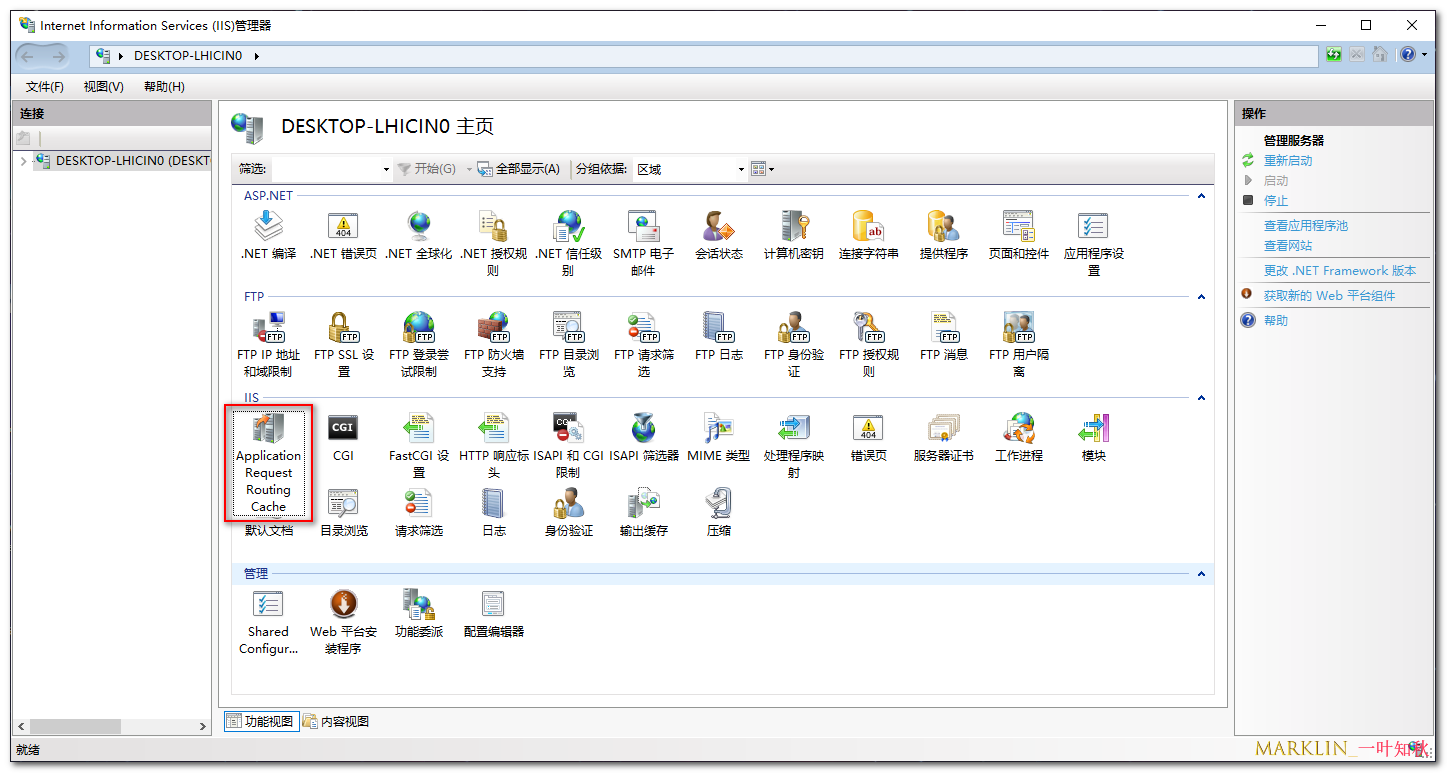Open the CGI feature icon

[343, 437]
